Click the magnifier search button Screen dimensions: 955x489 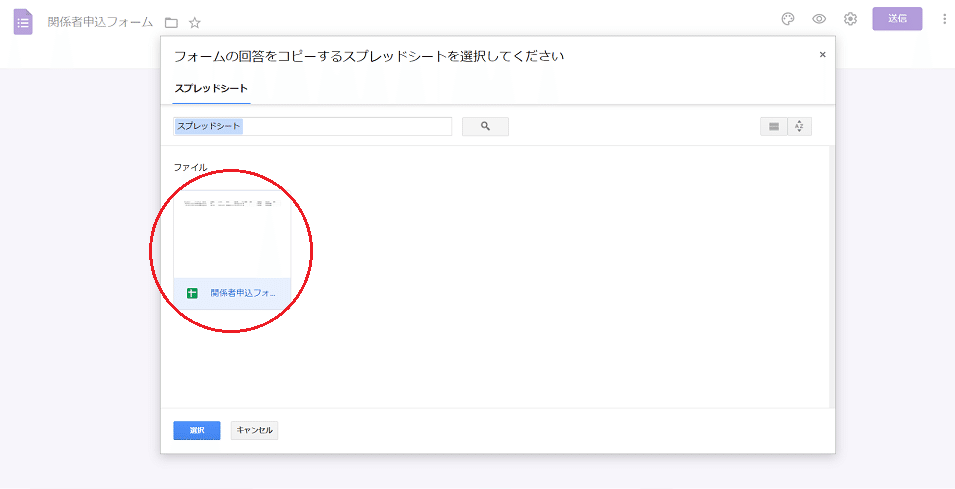point(485,127)
